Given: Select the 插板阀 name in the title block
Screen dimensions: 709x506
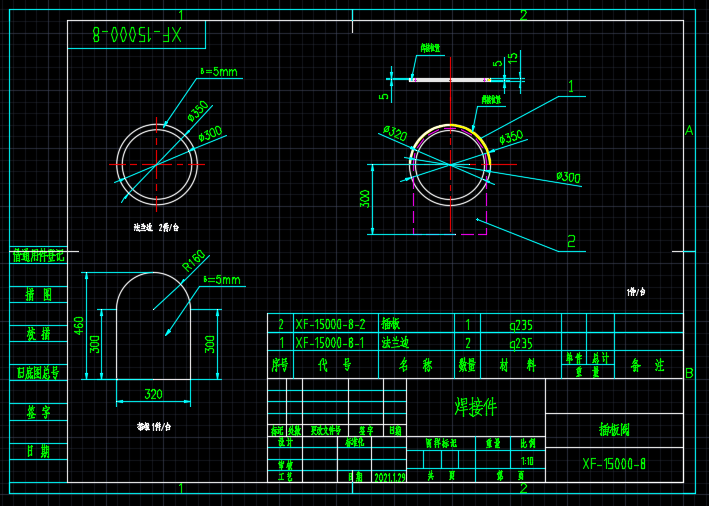Looking at the screenshot, I should tap(614, 429).
